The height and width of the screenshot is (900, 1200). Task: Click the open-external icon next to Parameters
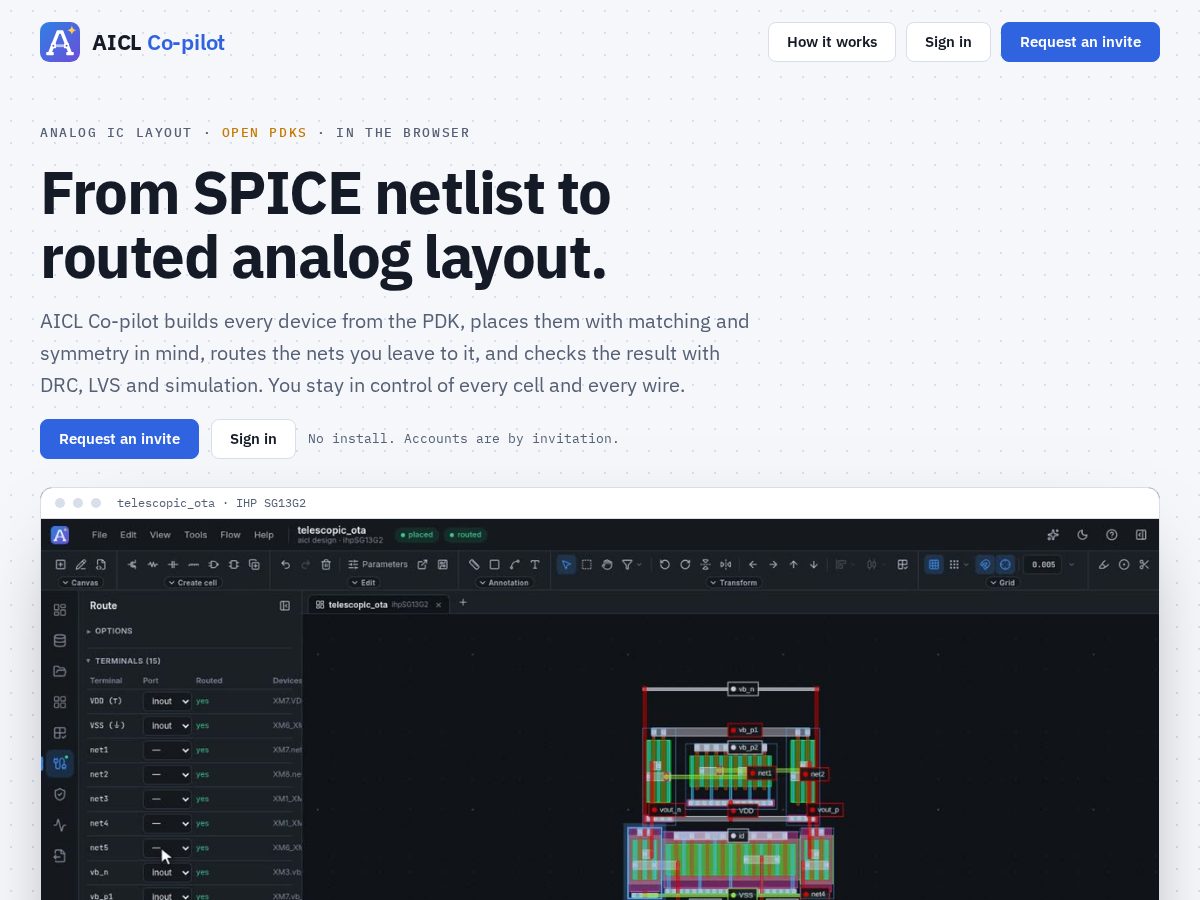click(x=422, y=564)
